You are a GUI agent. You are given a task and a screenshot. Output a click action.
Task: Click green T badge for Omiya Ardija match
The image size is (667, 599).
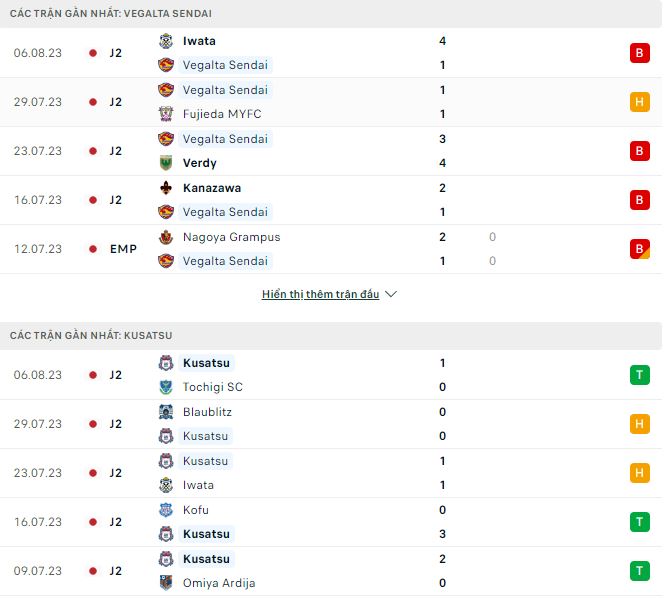pos(640,571)
